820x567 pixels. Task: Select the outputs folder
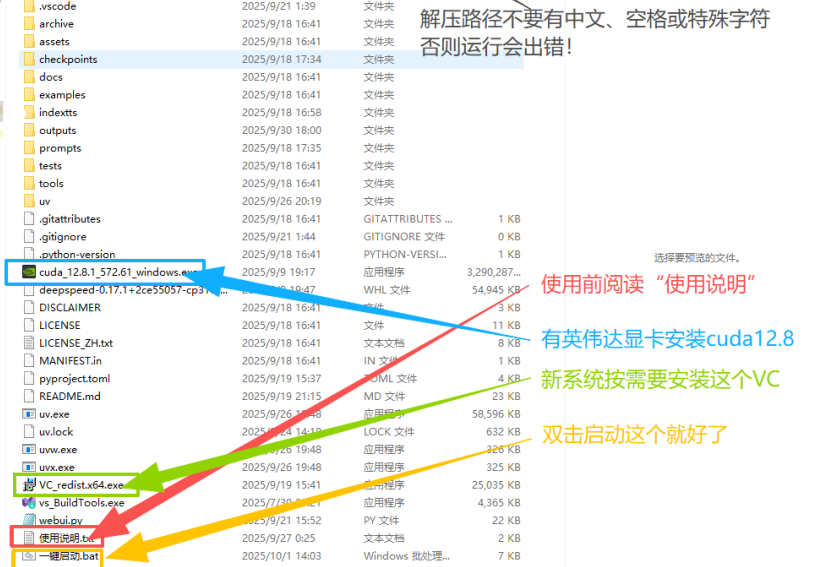coord(57,130)
